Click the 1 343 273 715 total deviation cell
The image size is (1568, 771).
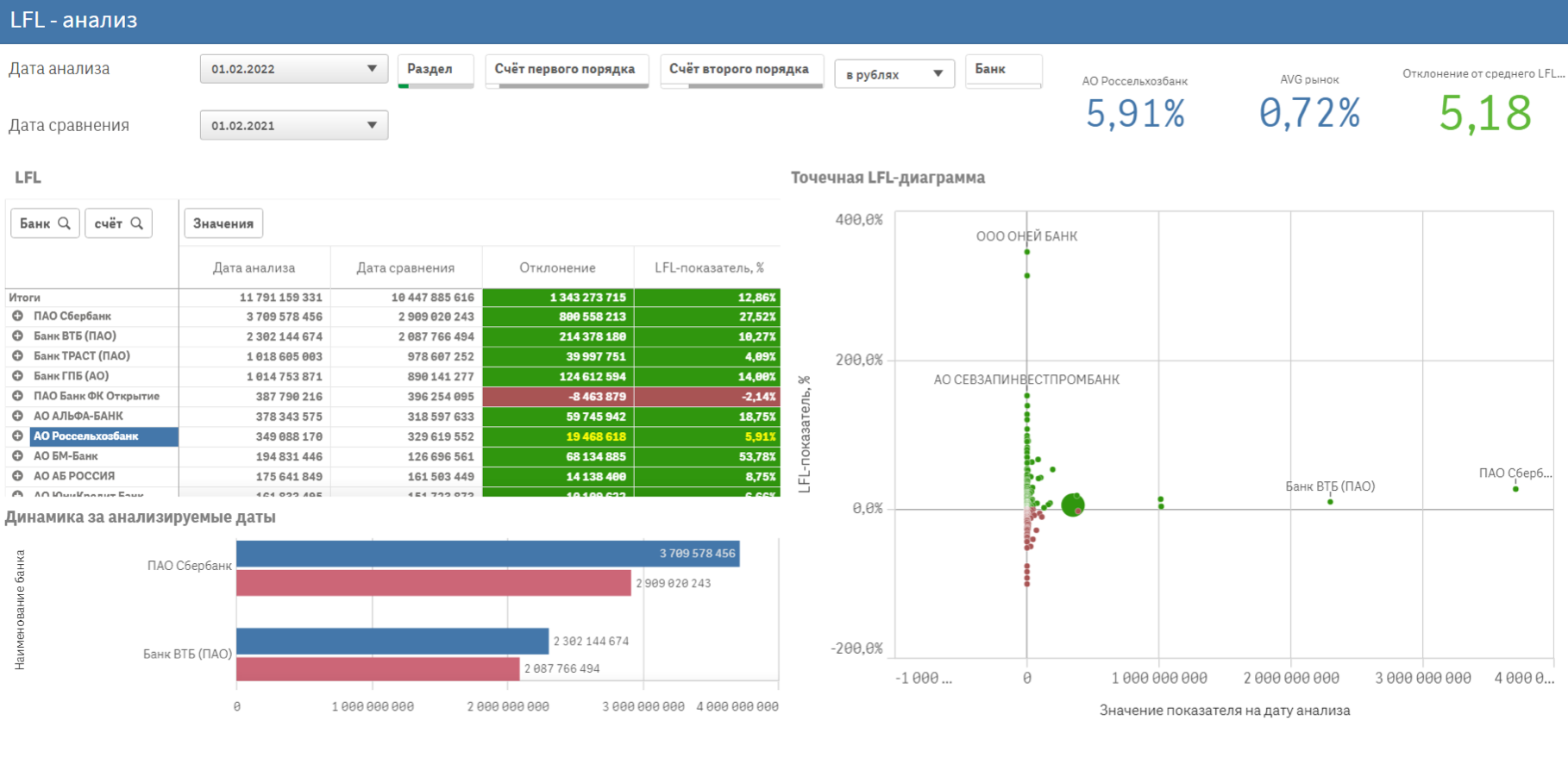(558, 298)
